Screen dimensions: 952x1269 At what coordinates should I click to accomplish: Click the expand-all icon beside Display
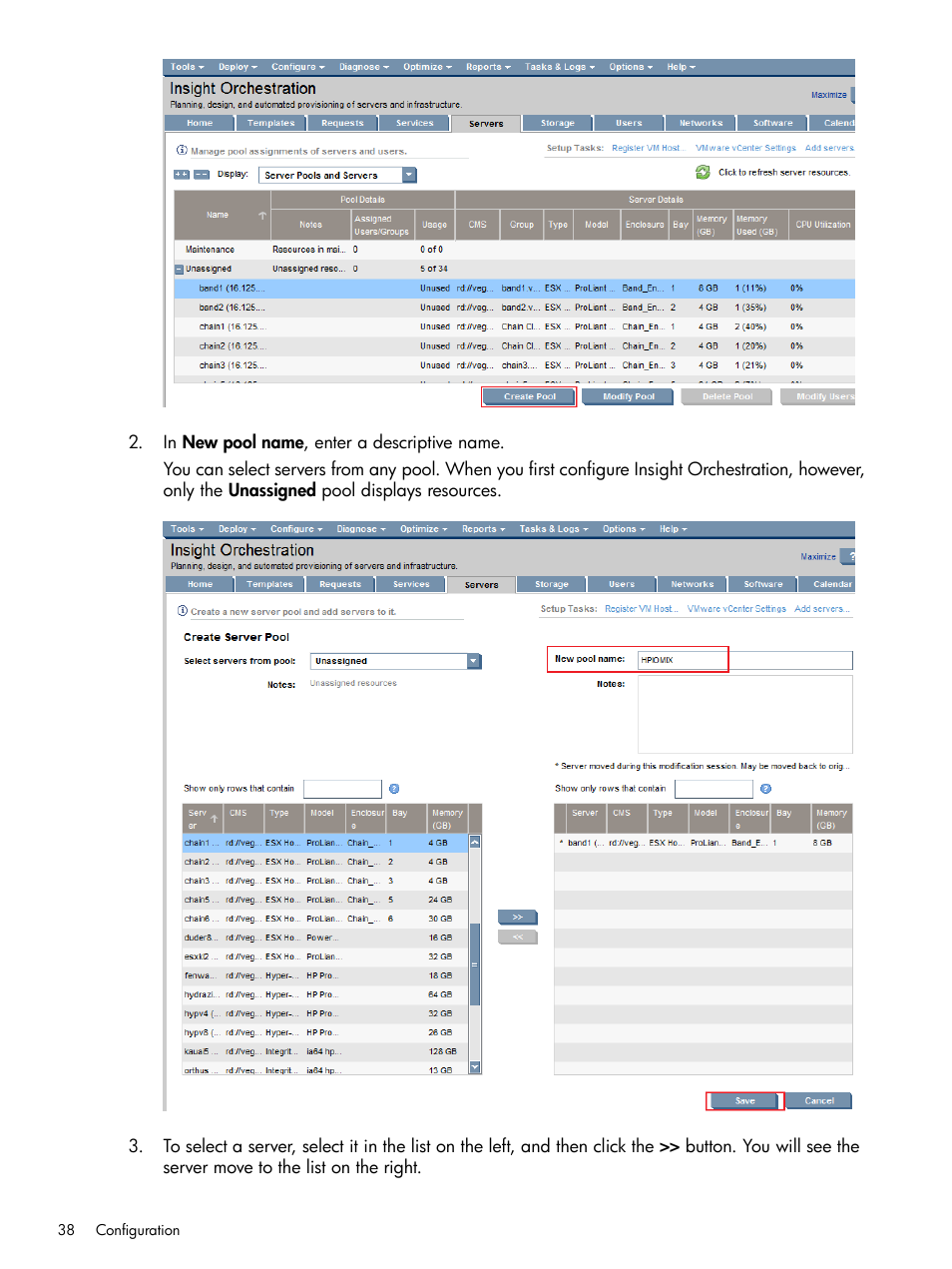pos(181,174)
